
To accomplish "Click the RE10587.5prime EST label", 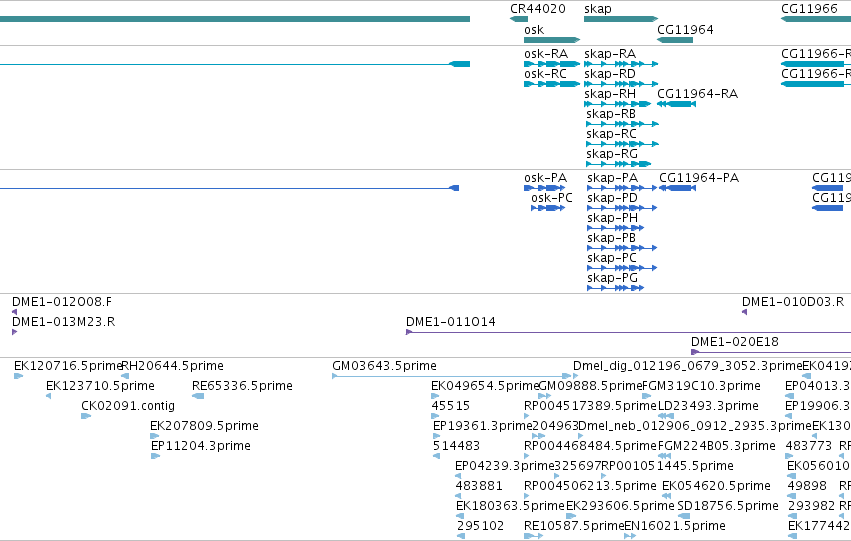I will (574, 526).
